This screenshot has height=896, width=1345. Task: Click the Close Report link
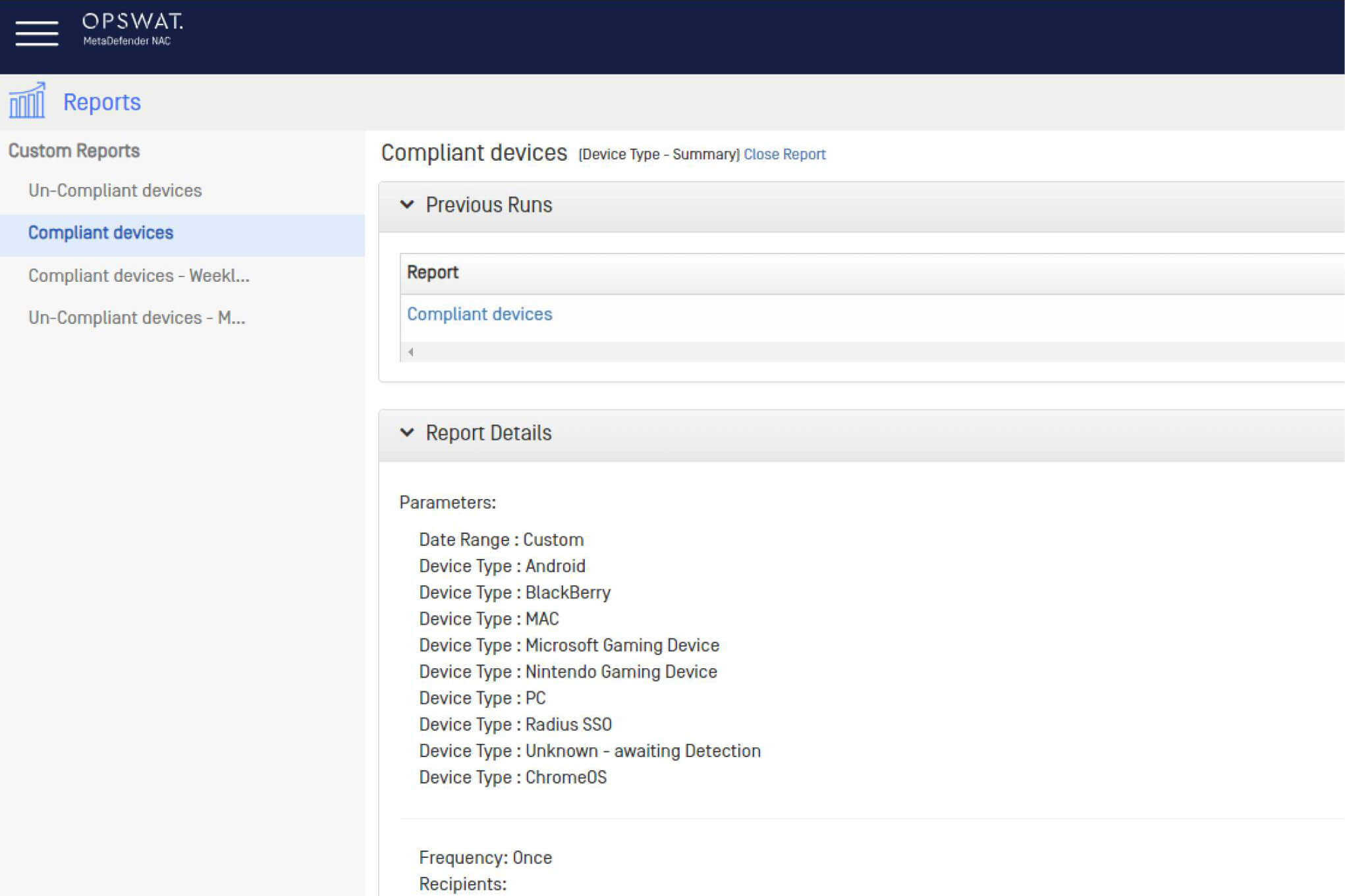784,155
